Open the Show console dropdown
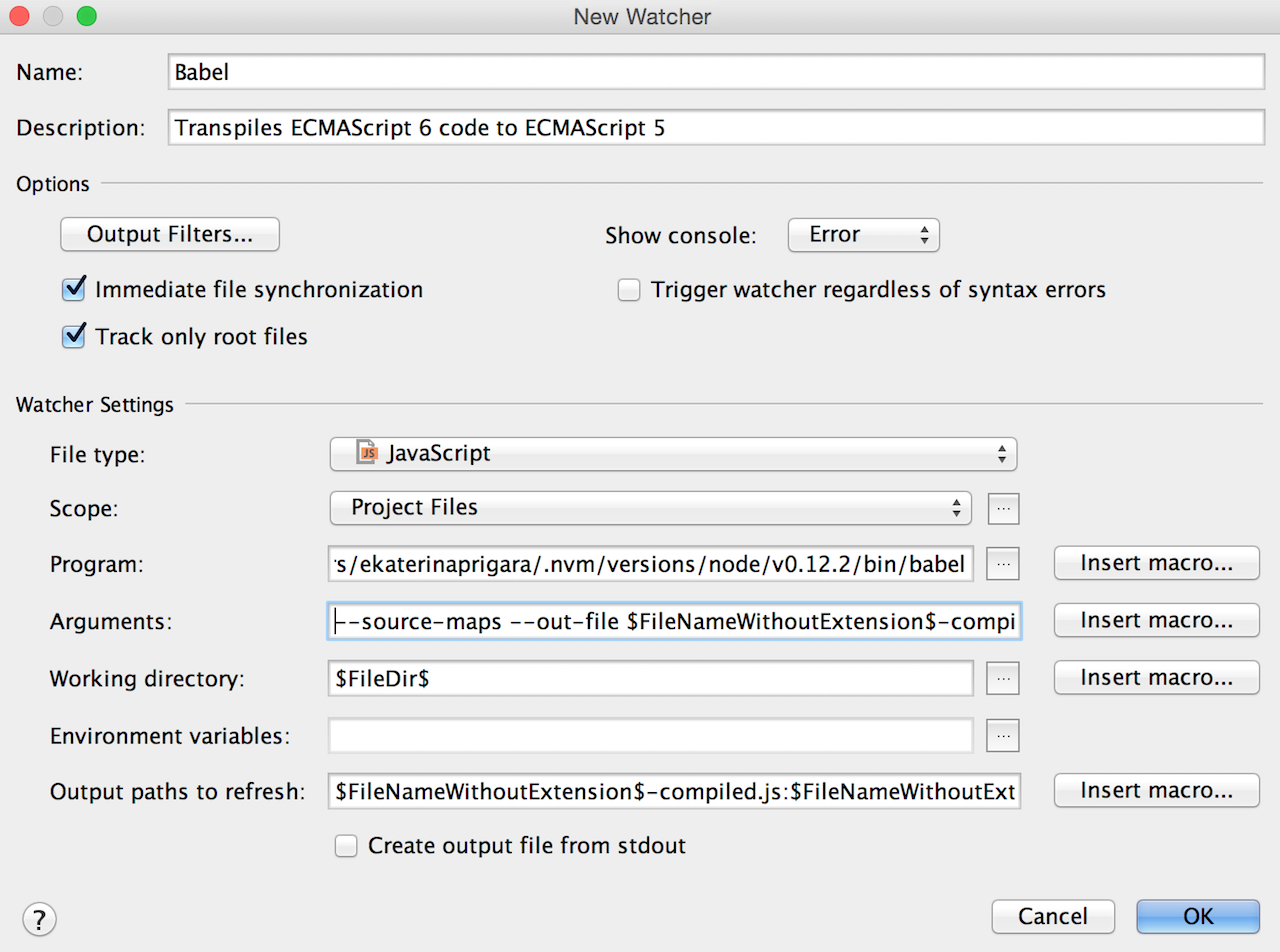Screen dimensions: 1280x952 point(864,235)
